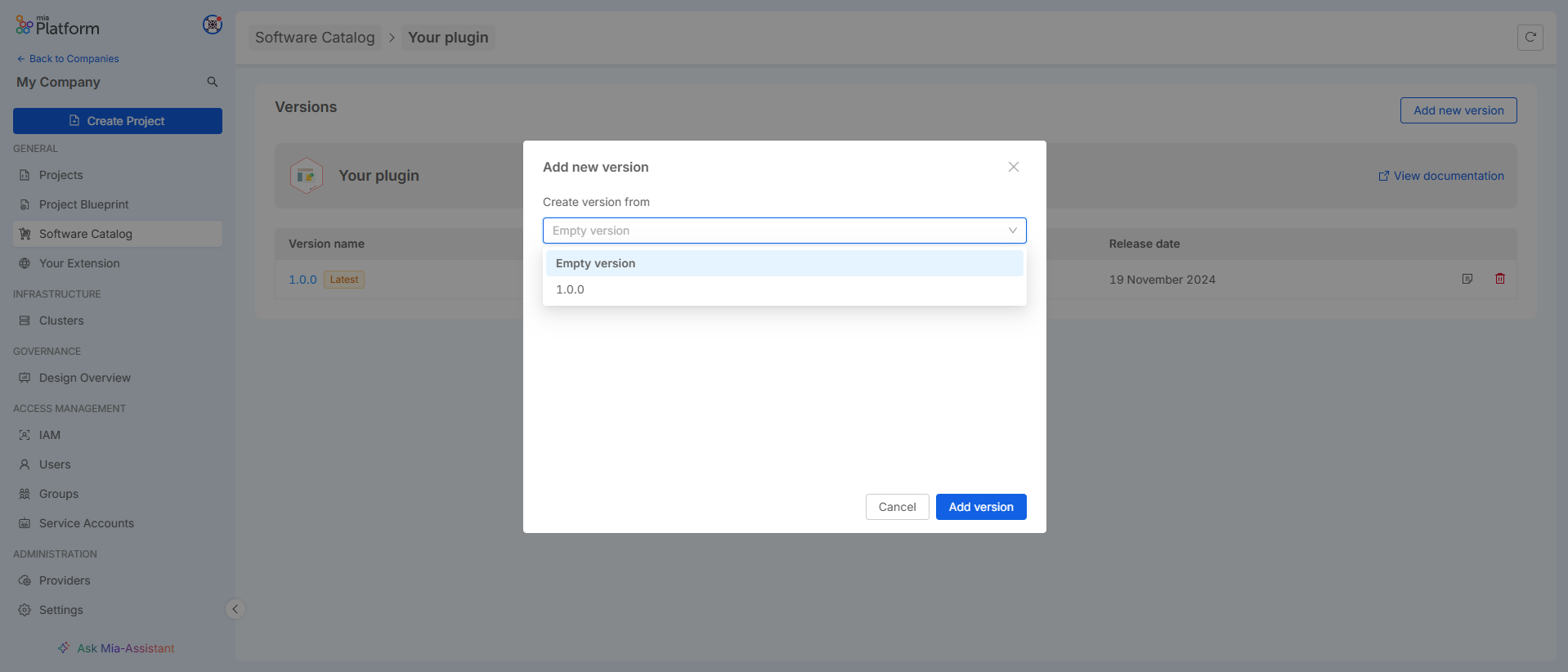Click Create Project button
The width and height of the screenshot is (1568, 672).
[118, 121]
